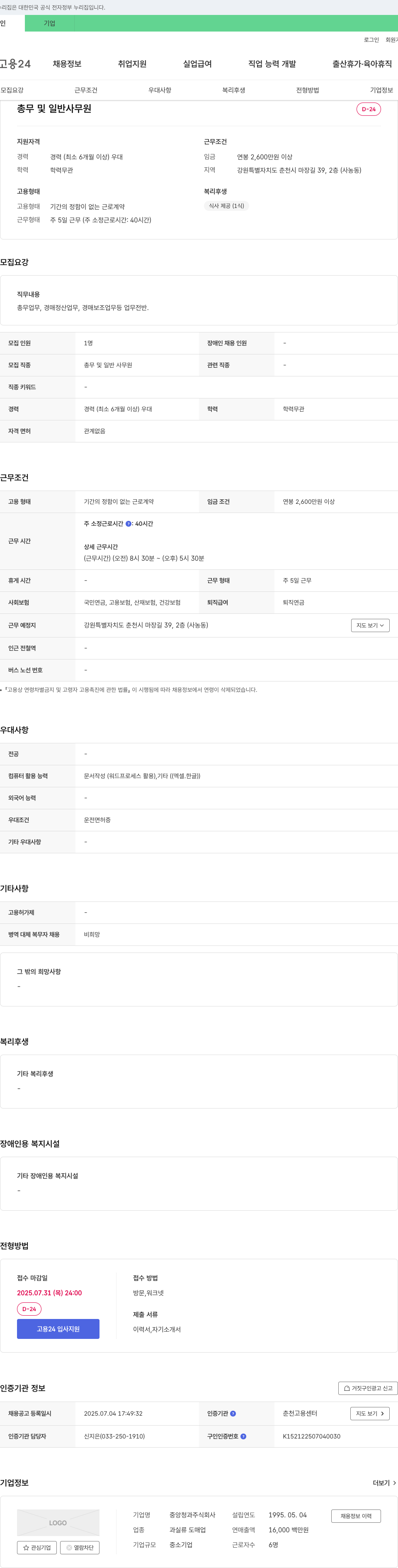
Task: Click the D-24 badge under 접수 마감일
Action: click(x=29, y=1309)
